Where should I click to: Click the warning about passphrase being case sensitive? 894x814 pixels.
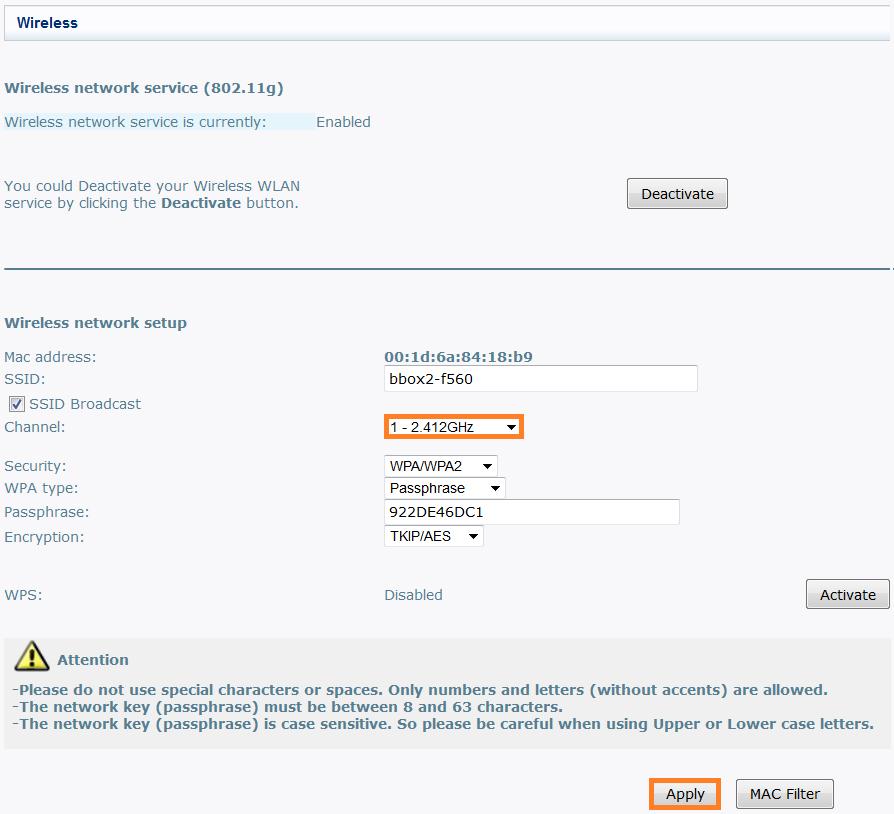pos(443,724)
